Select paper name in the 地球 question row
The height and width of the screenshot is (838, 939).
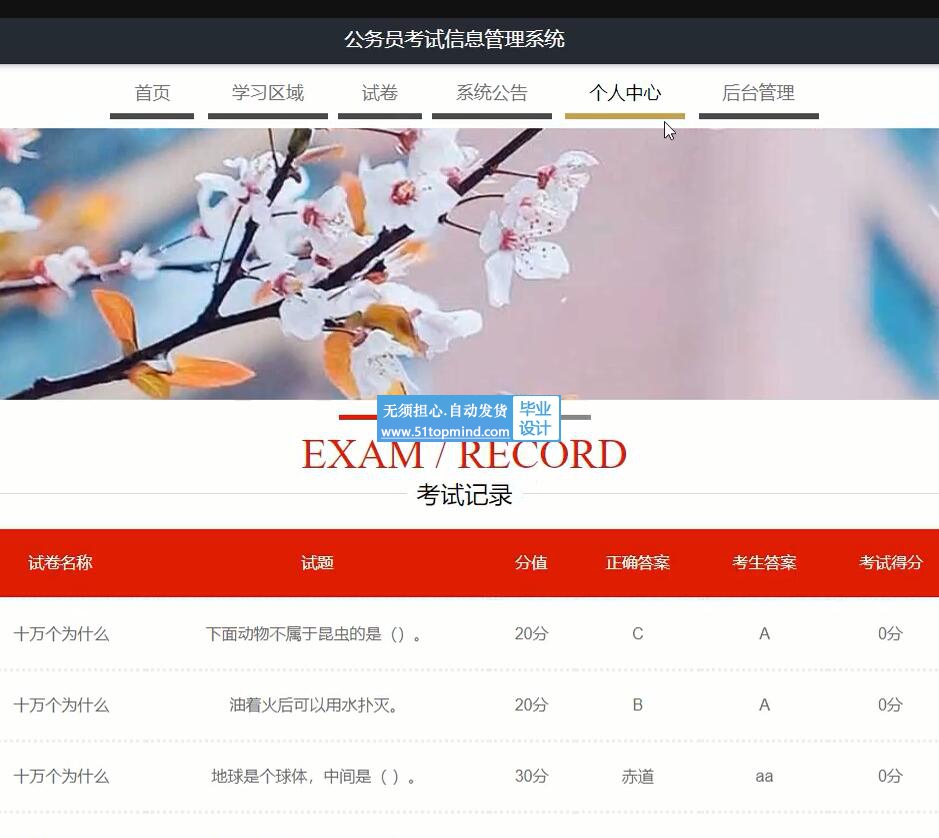point(61,776)
